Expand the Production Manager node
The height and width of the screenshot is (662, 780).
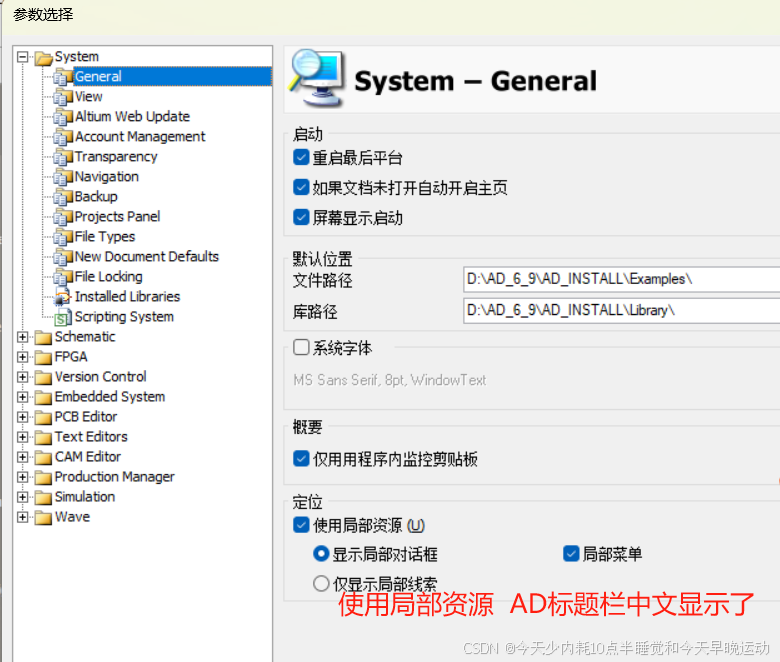click(22, 476)
